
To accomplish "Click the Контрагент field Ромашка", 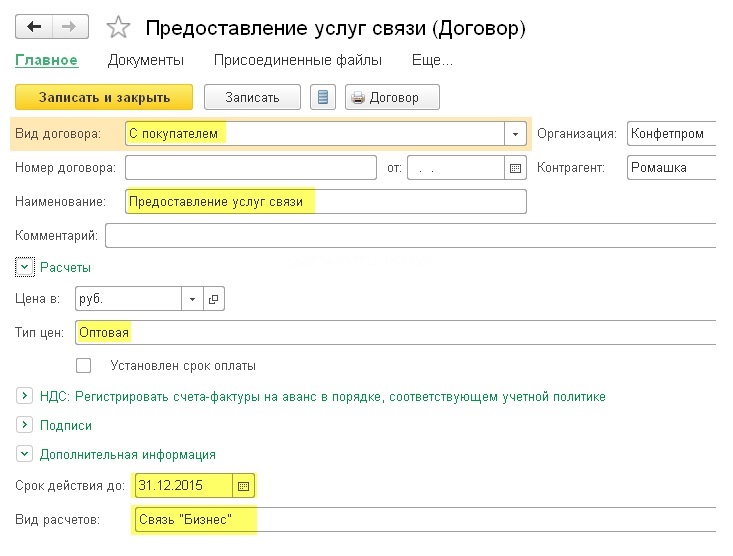I will click(671, 168).
